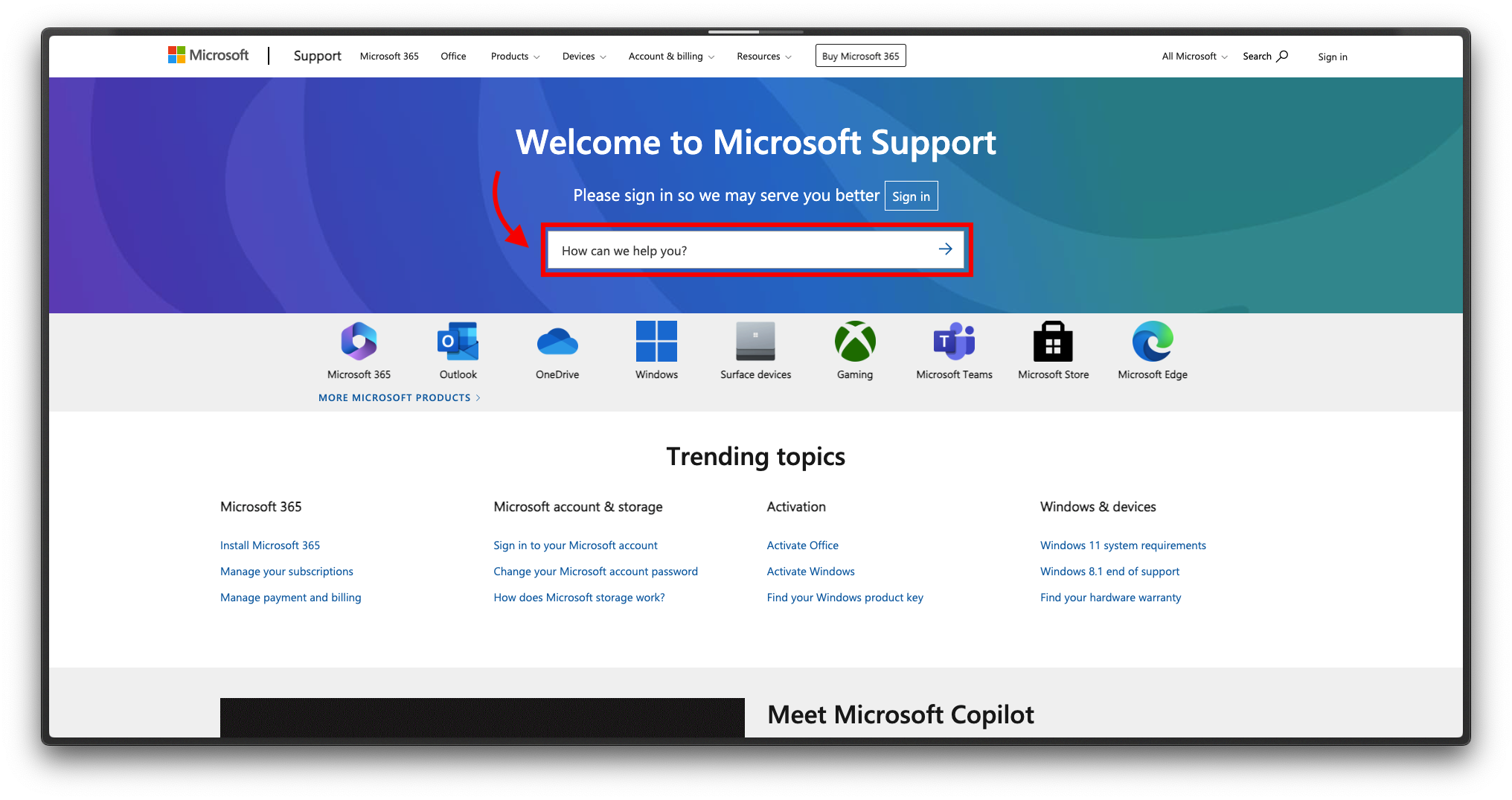Expand the Devices dropdown menu
The height and width of the screenshot is (800, 1512).
[584, 57]
